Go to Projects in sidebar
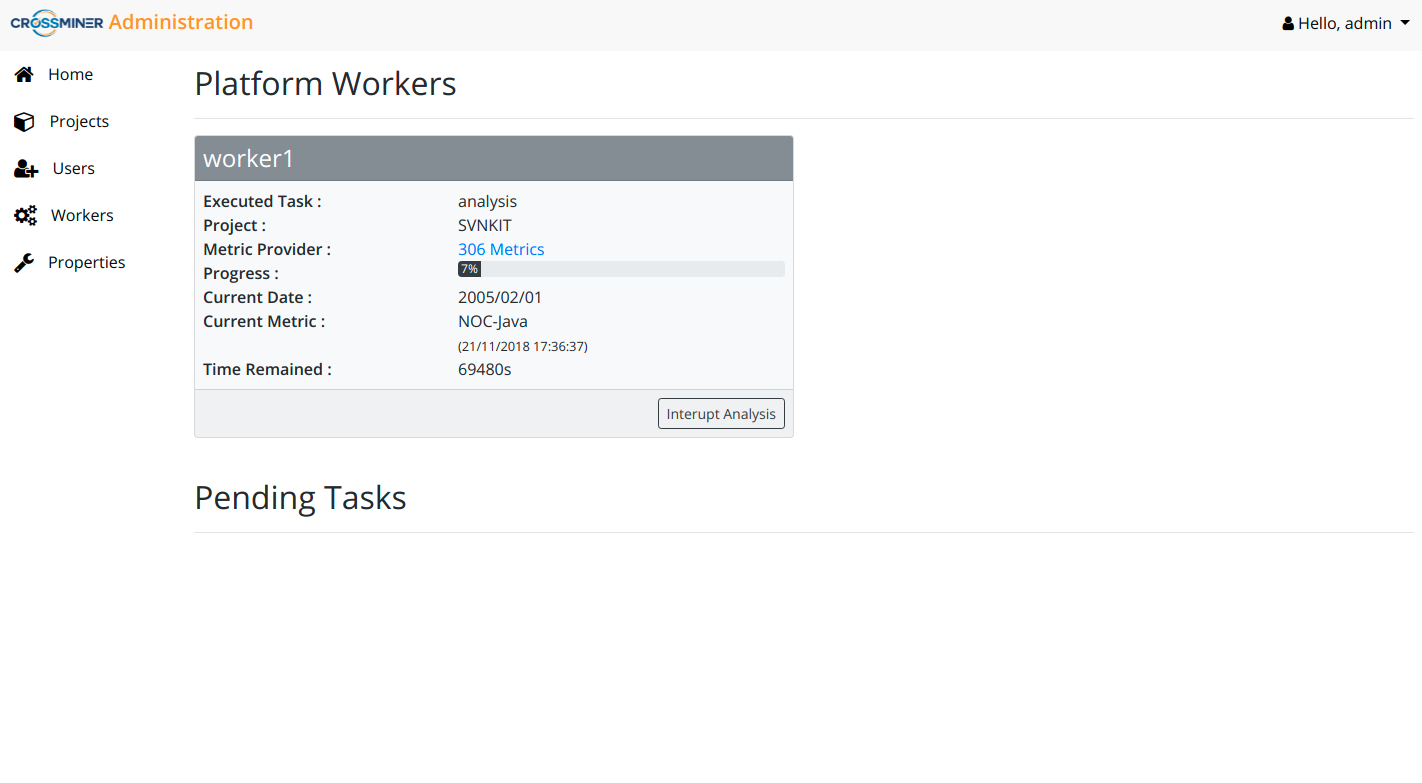 (79, 121)
